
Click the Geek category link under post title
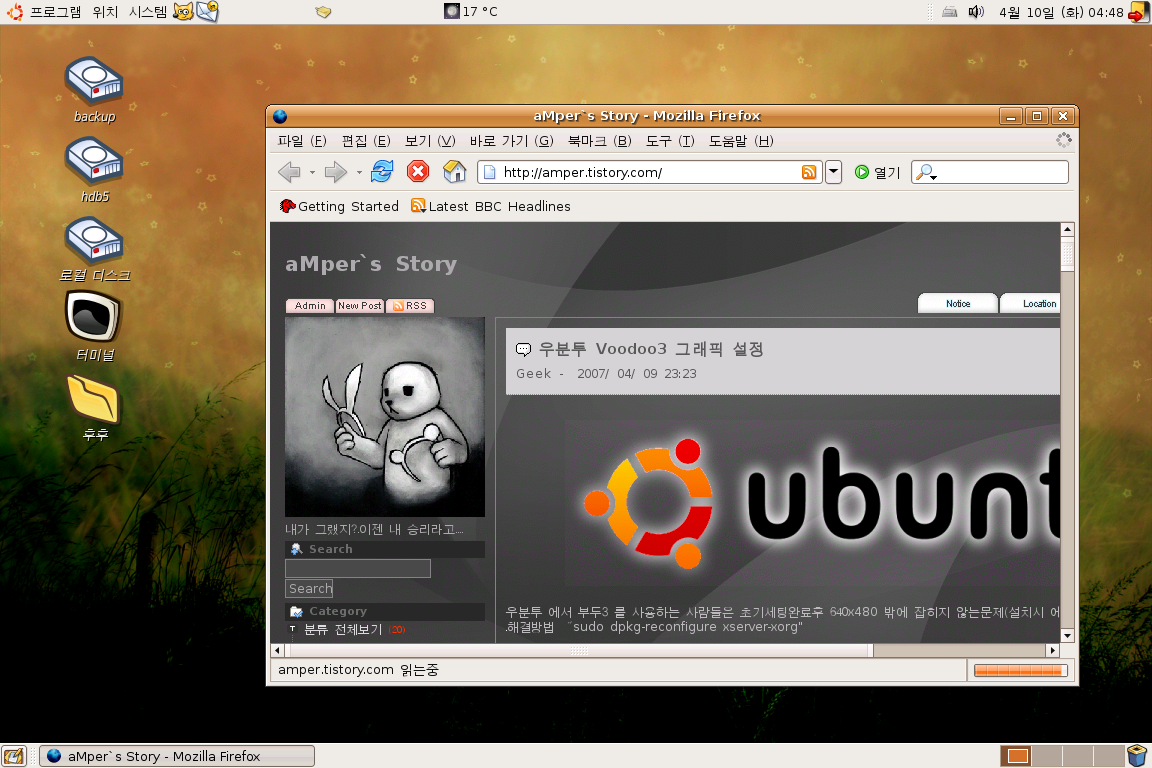click(533, 373)
